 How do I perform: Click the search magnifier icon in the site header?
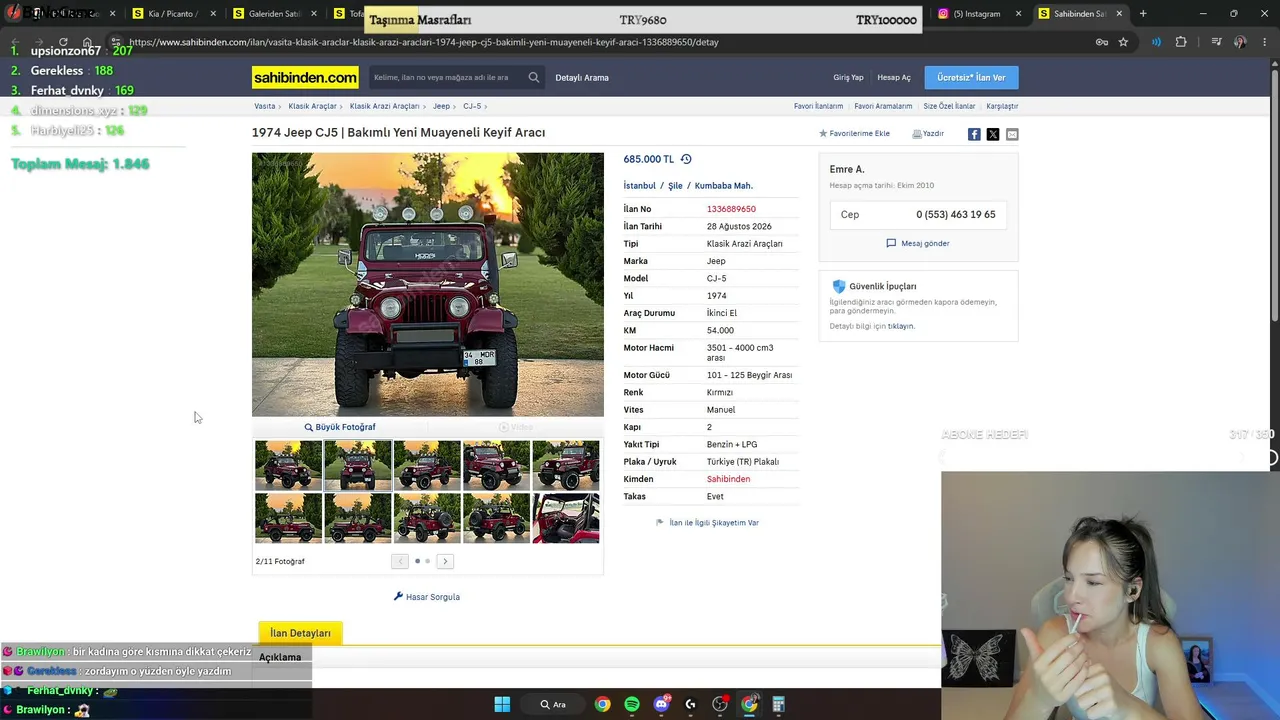click(x=534, y=77)
